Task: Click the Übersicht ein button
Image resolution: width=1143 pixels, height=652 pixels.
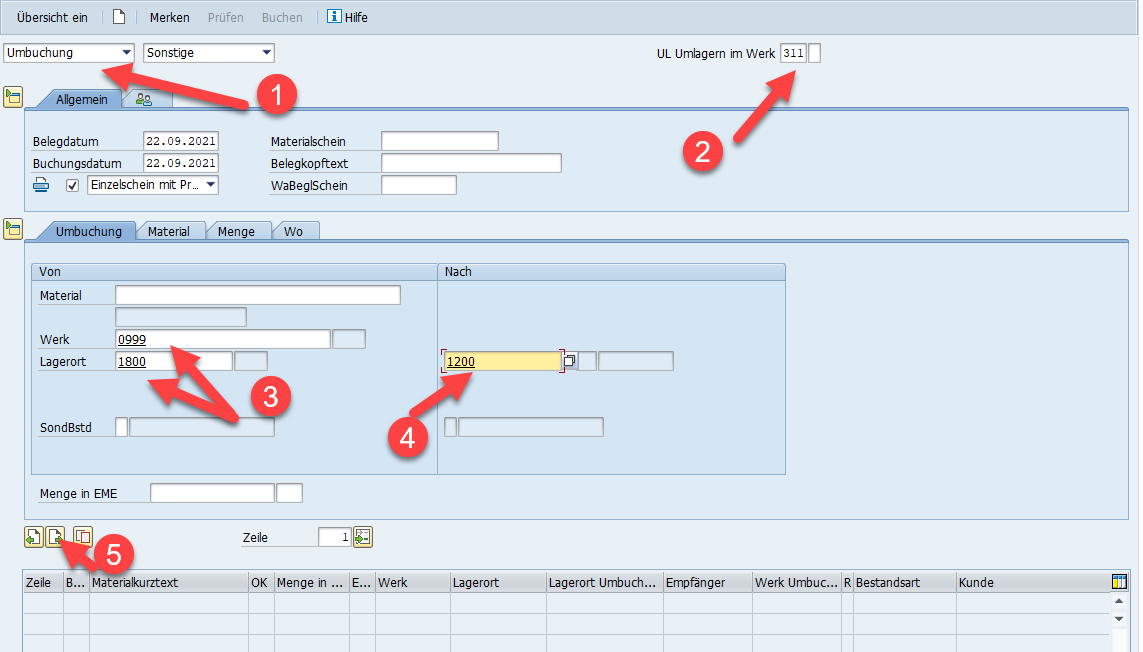Action: pyautogui.click(x=52, y=17)
